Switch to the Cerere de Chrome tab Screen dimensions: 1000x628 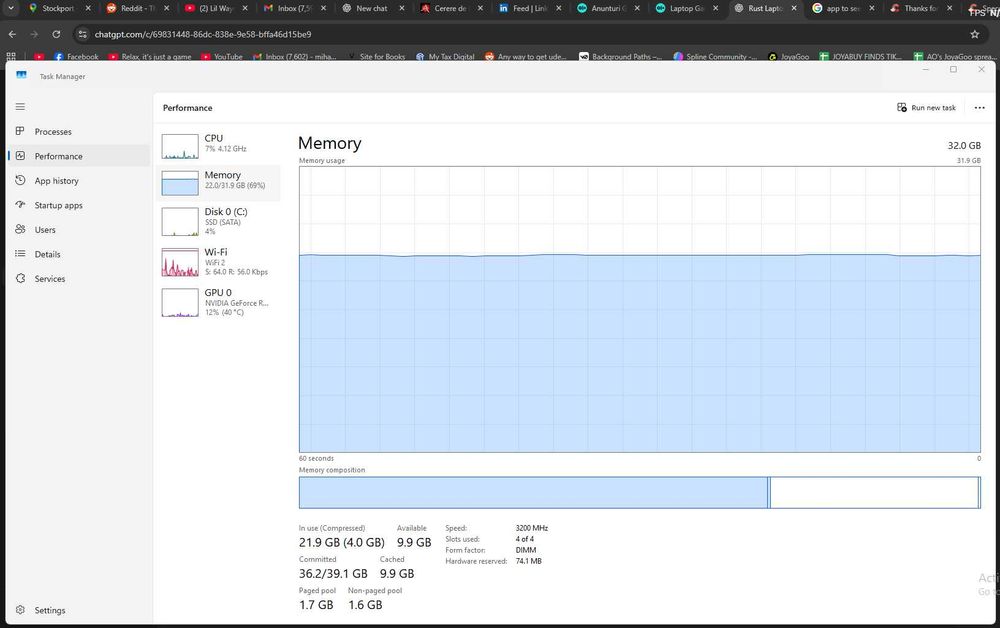pyautogui.click(x=453, y=8)
